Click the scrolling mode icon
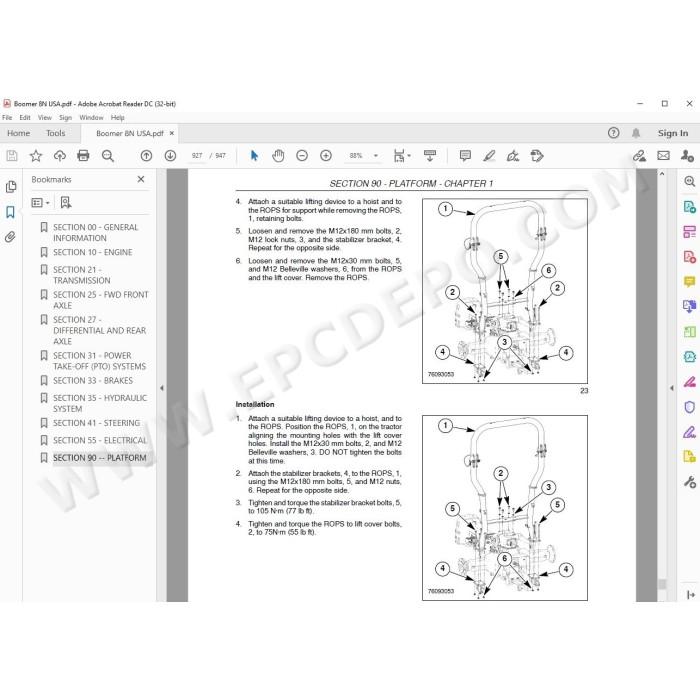Image resolution: width=700 pixels, height=700 pixels. (x=430, y=156)
